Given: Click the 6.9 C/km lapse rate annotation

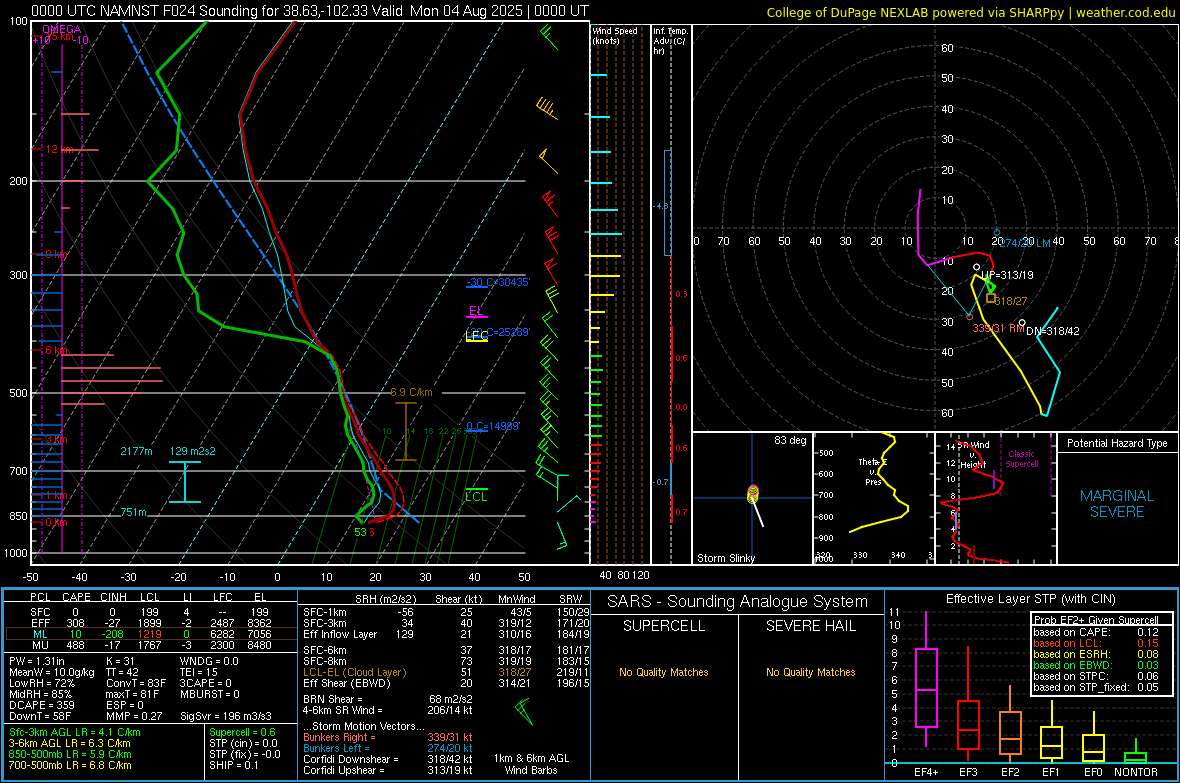Looking at the screenshot, I should click(x=411, y=392).
